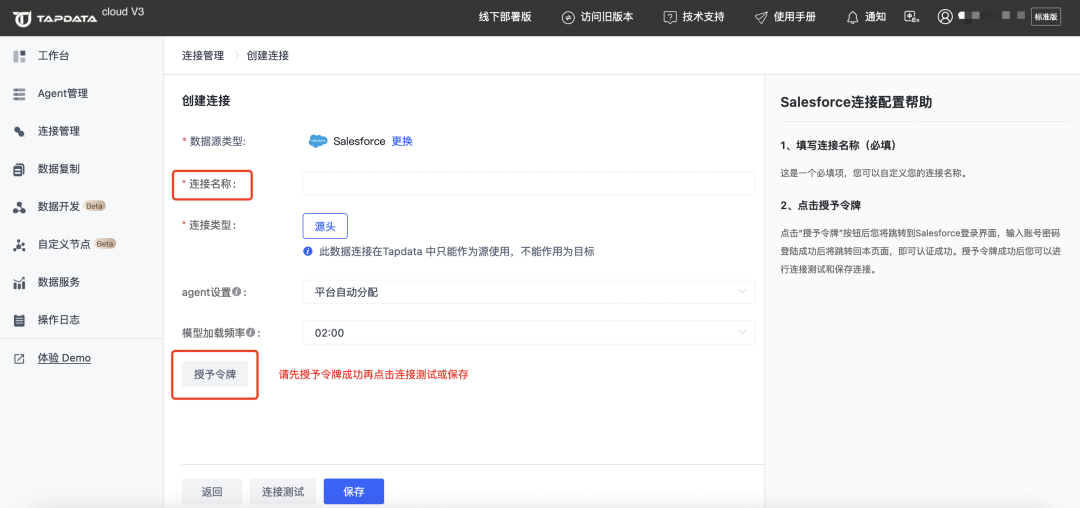Image resolution: width=1080 pixels, height=508 pixels.
Task: Click the 工作台 dashboard icon
Action: (x=19, y=56)
